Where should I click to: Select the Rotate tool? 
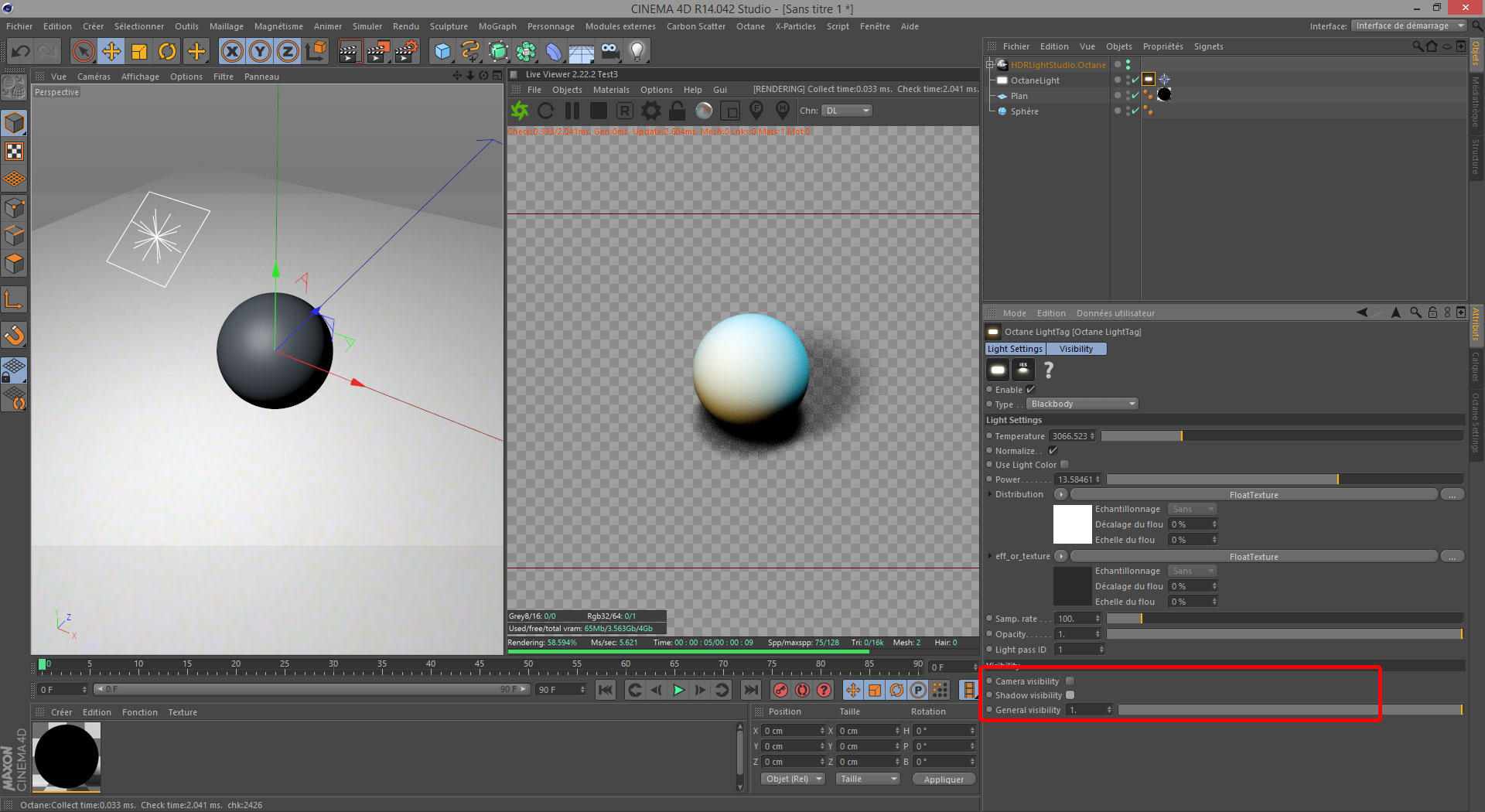tap(167, 52)
